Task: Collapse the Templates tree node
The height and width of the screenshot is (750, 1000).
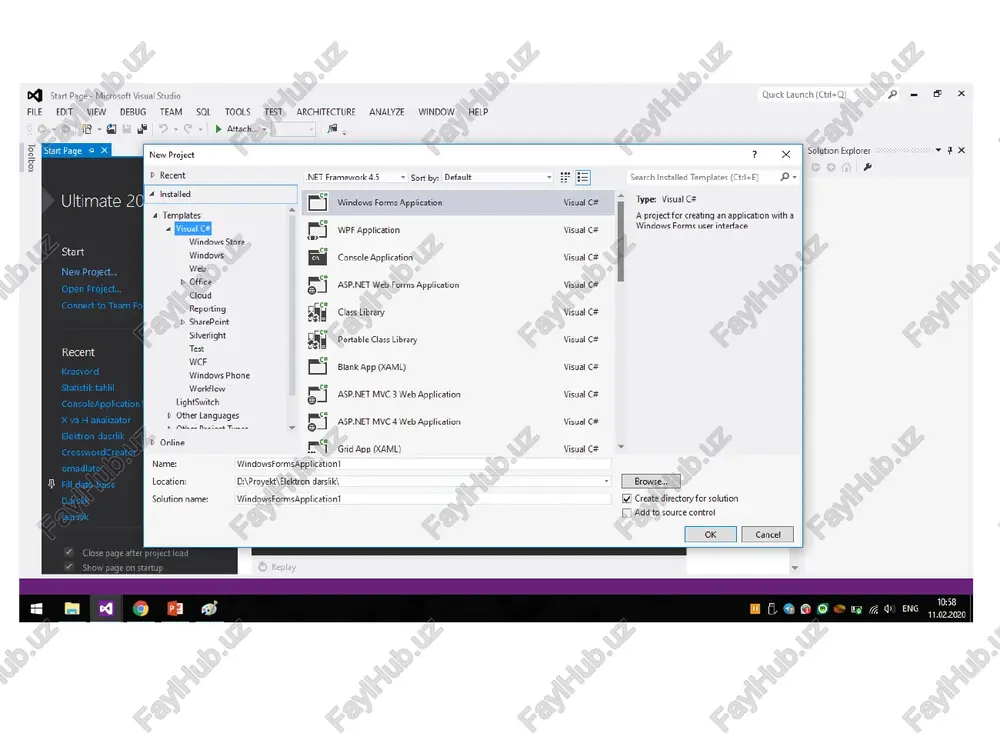Action: pos(155,216)
